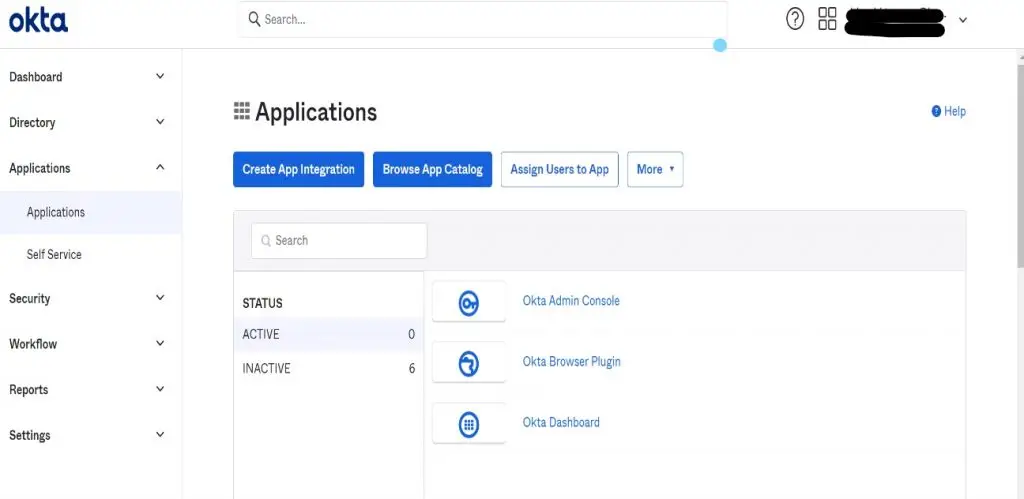
Task: Expand the Workflow sidebar section
Action: coord(160,344)
